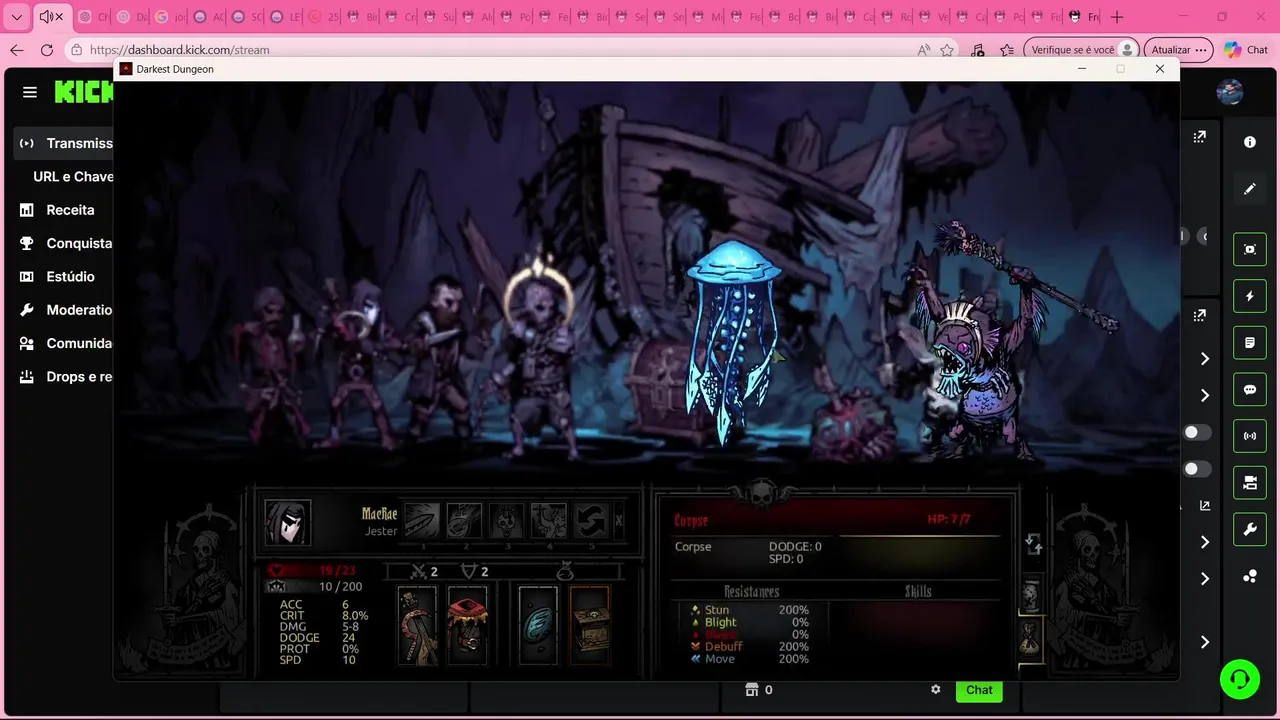1280x720 pixels.
Task: Click the notes document icon
Action: click(x=1250, y=343)
